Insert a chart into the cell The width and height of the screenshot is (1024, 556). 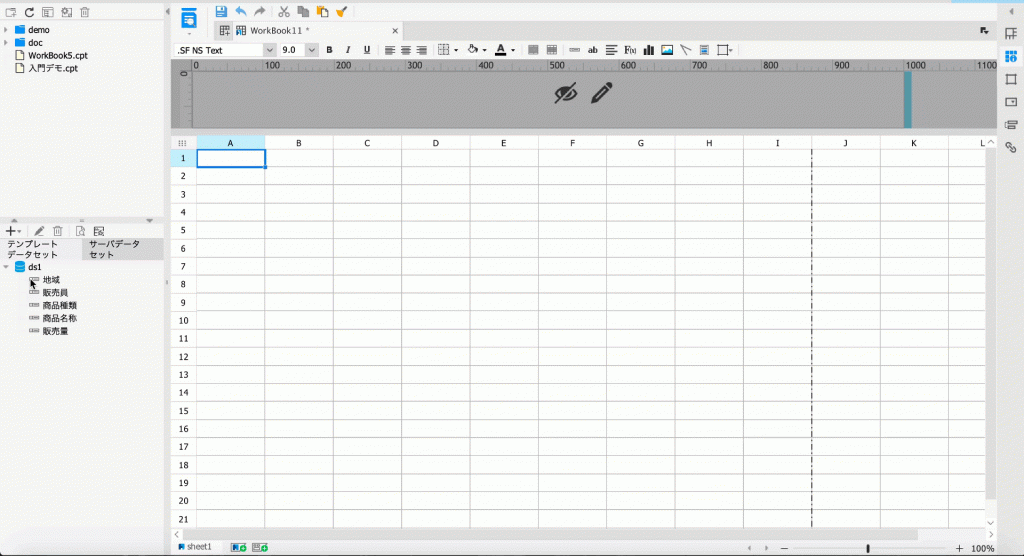[648, 50]
